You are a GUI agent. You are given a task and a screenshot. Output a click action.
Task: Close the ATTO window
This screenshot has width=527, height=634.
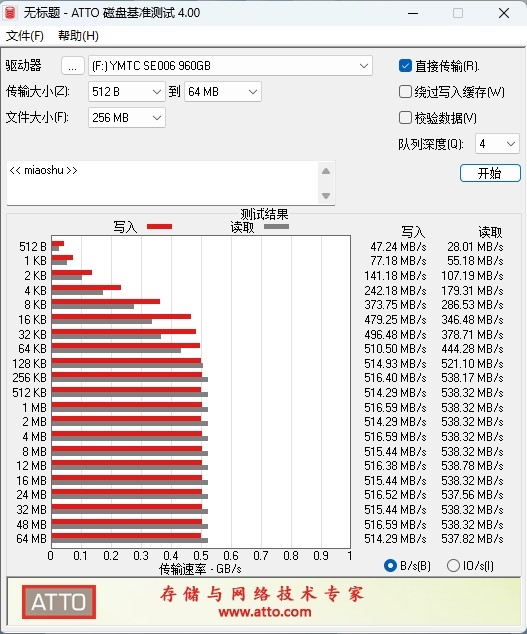(x=504, y=13)
